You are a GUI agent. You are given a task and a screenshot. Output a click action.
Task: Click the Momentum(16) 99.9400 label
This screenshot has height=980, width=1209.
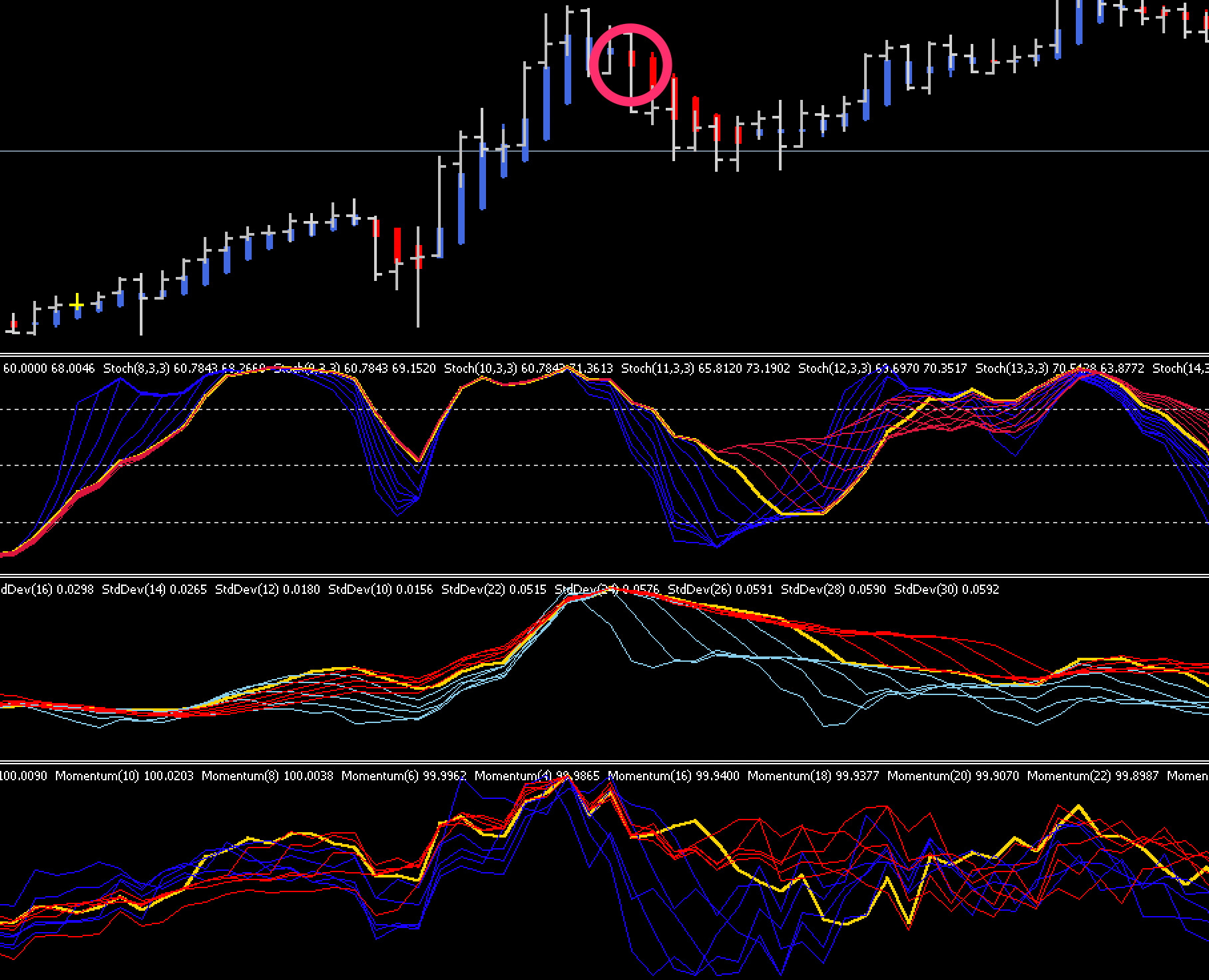(x=674, y=776)
